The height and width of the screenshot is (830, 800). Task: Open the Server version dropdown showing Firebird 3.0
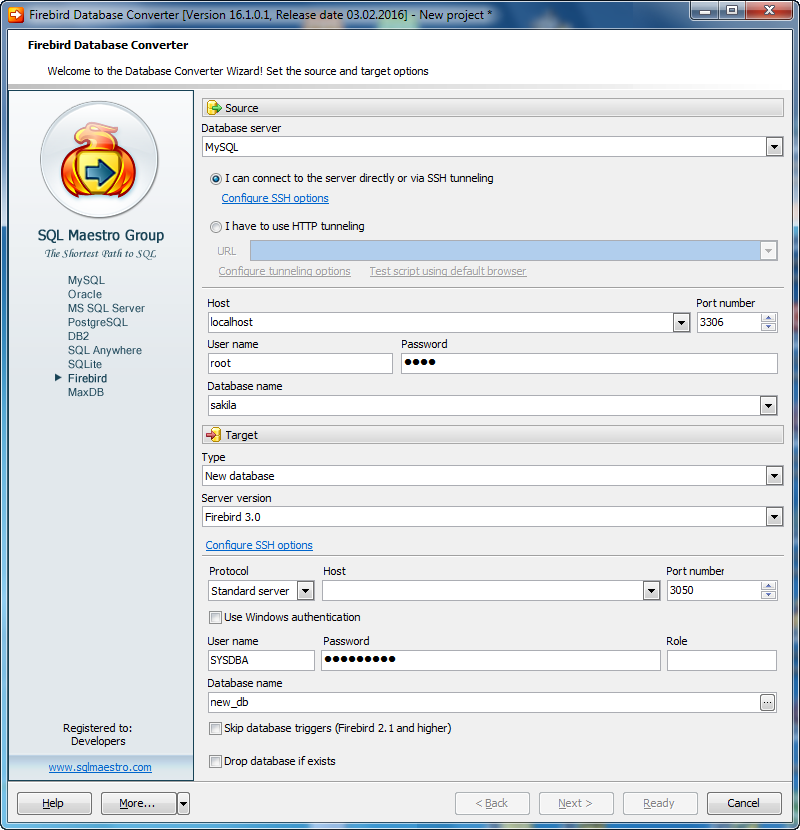click(774, 516)
